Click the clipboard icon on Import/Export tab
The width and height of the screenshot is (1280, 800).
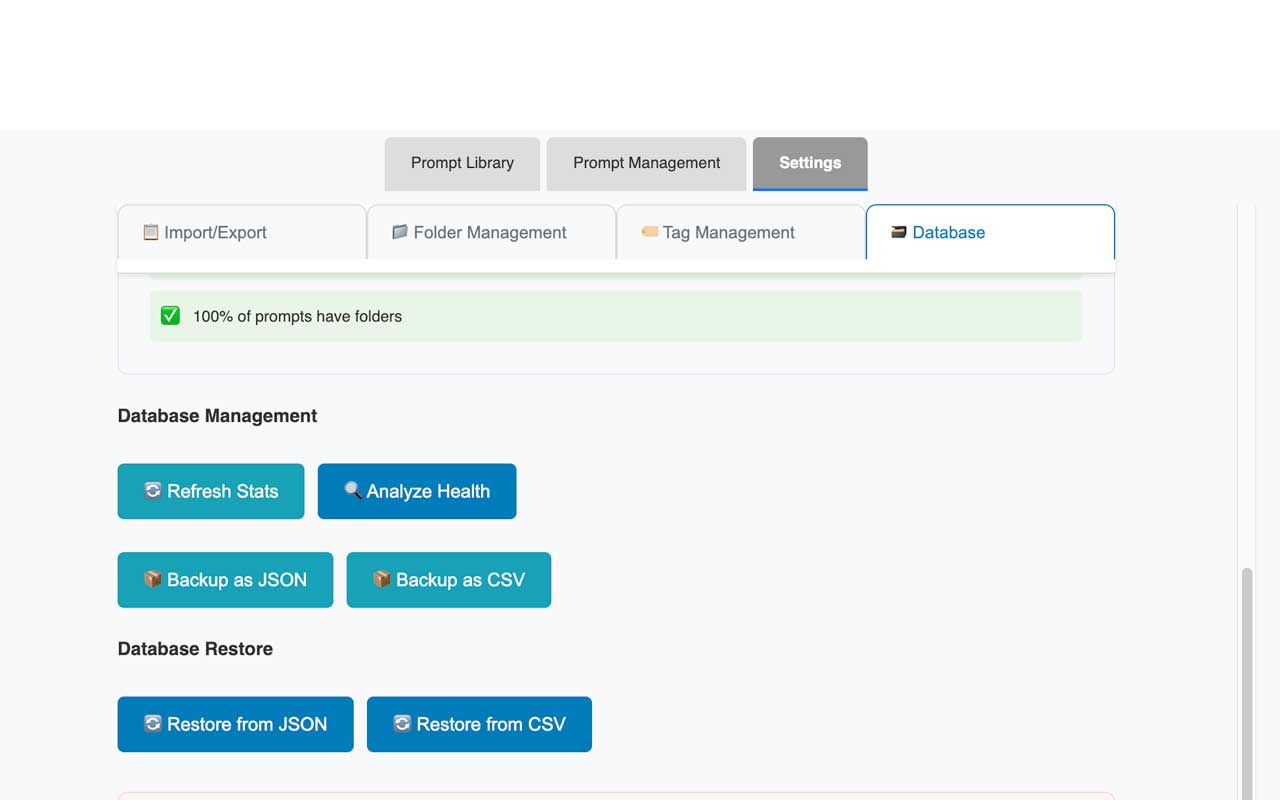tap(151, 232)
